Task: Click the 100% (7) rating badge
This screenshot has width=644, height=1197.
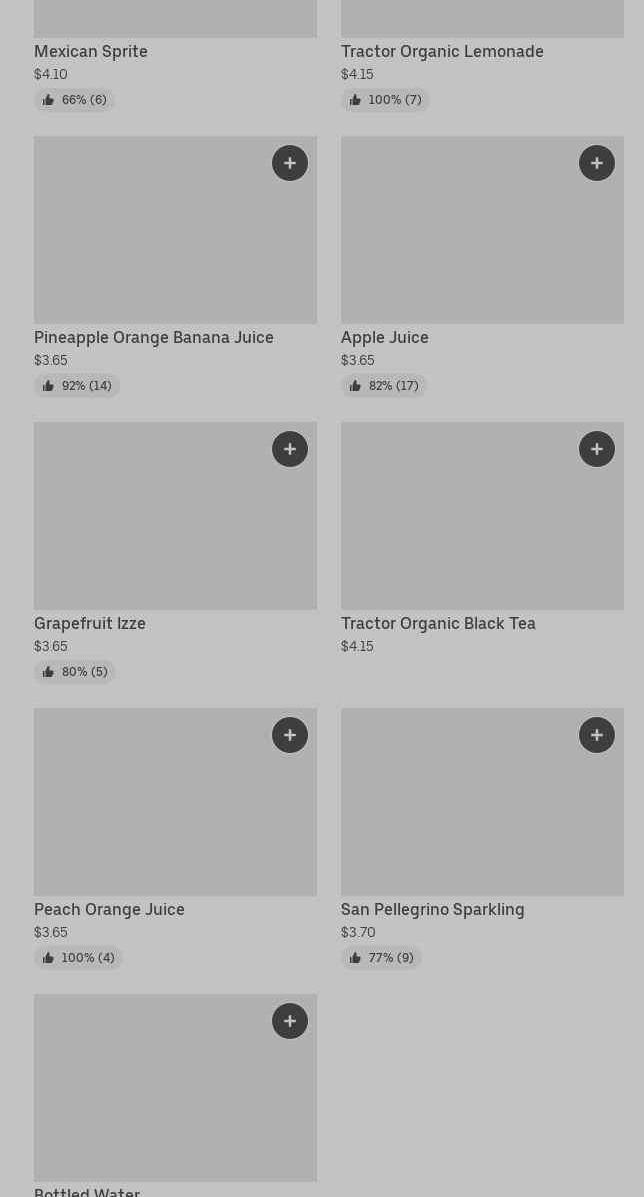Action: coord(385,100)
